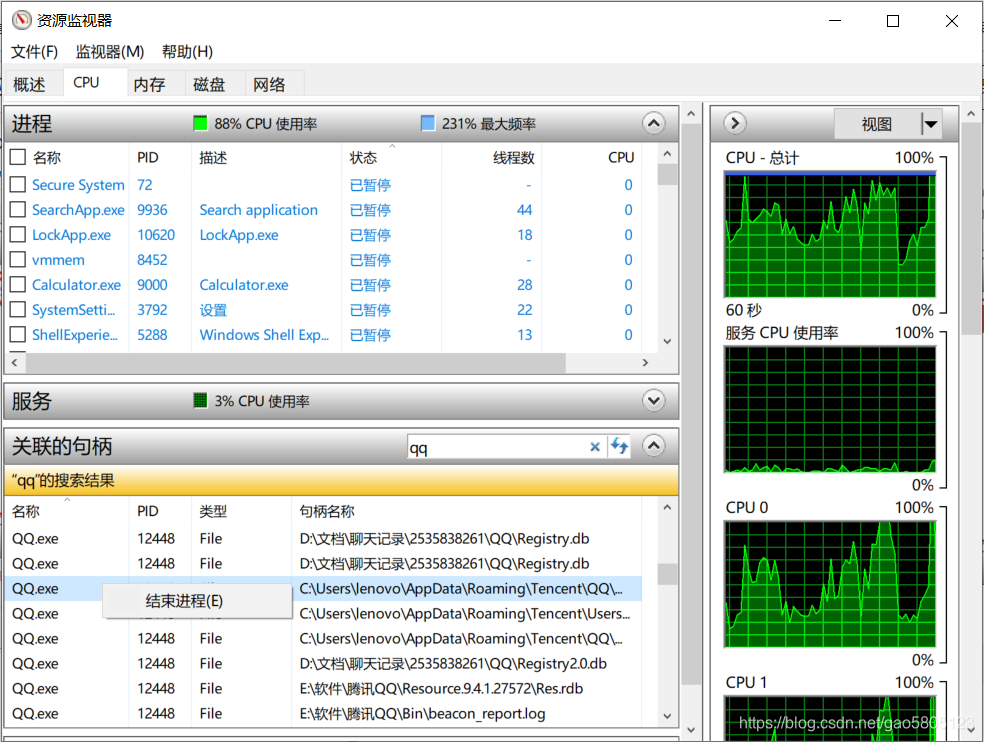Click process list horizontal scroll right arrow
The width and height of the screenshot is (984, 742).
[x=645, y=362]
